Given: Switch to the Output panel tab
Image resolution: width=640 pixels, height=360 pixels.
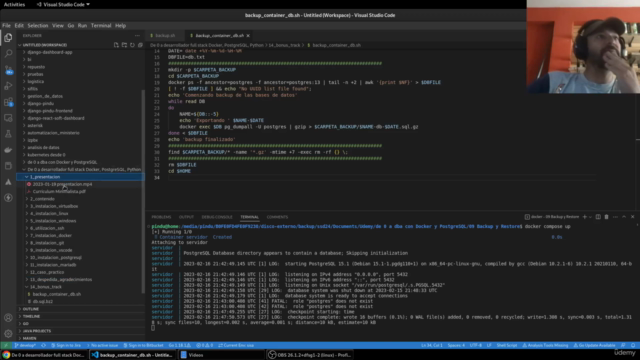Looking at the screenshot, I should (186, 217).
